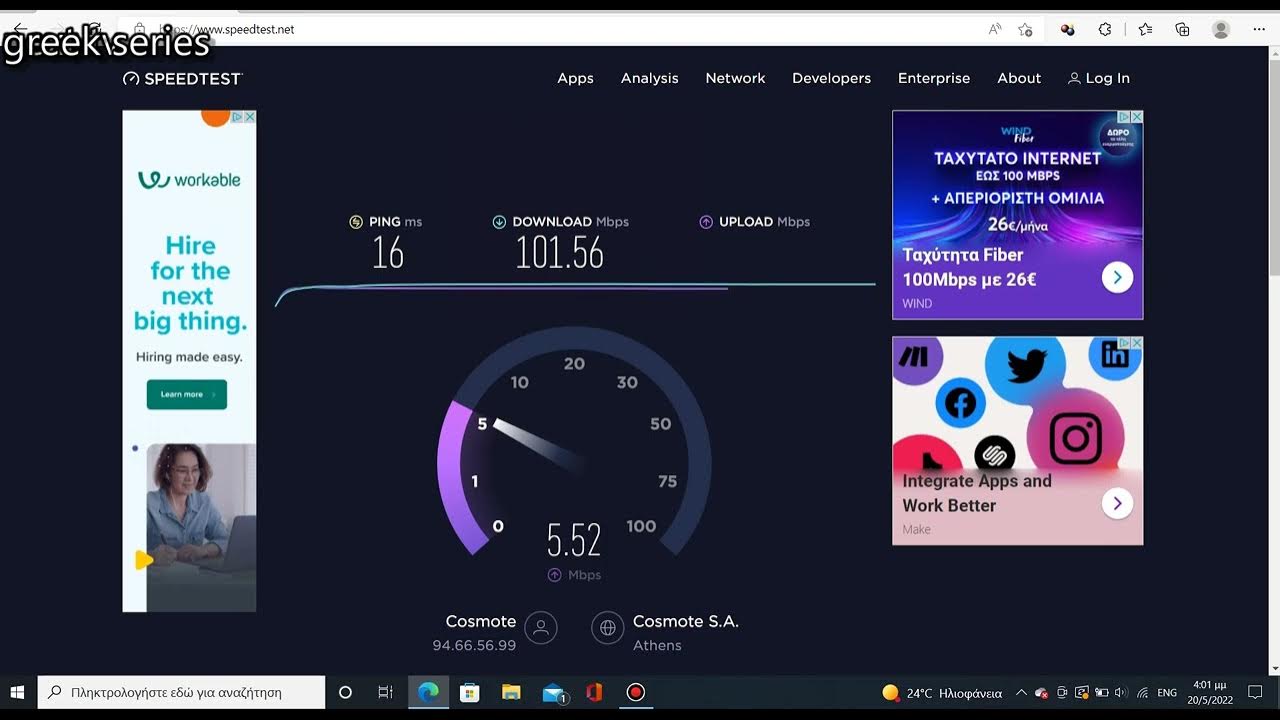
Task: Open the Apps menu item
Action: [575, 78]
